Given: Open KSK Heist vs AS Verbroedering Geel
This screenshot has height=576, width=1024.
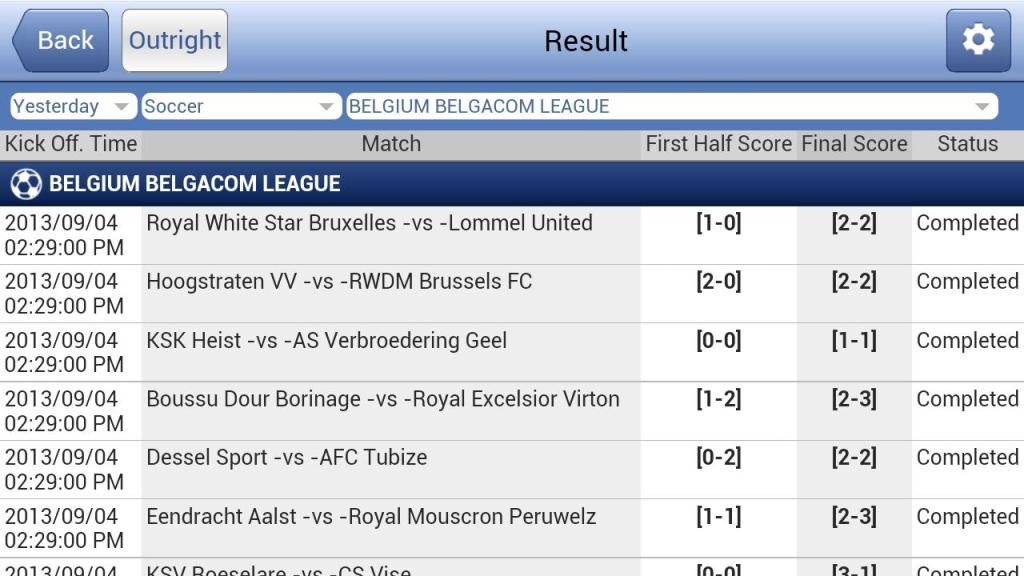Looking at the screenshot, I should tap(326, 341).
